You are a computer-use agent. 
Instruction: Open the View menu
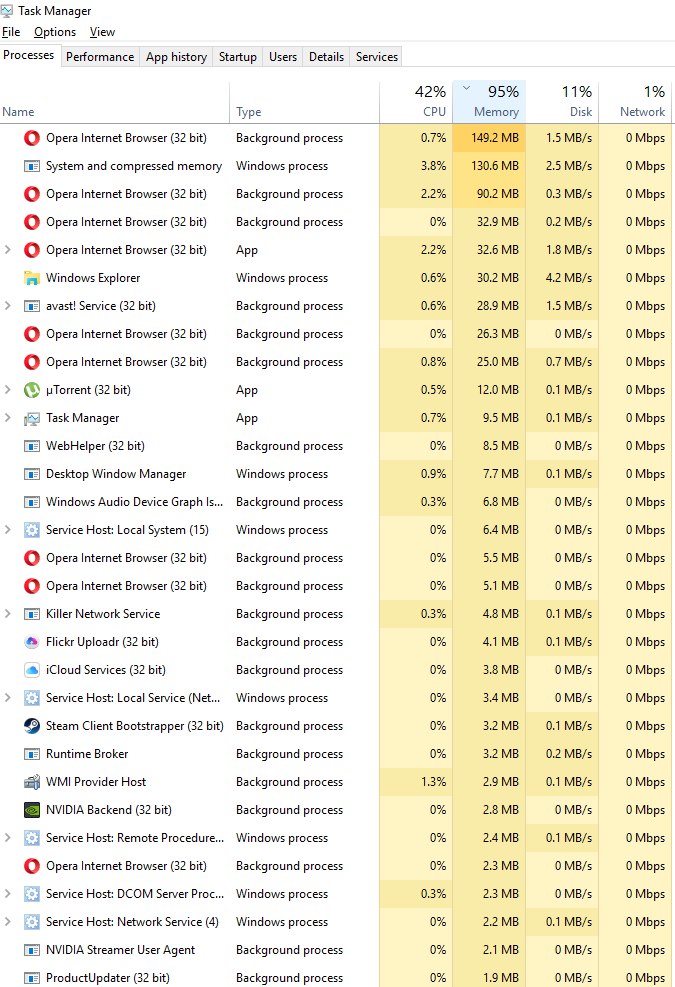[102, 31]
